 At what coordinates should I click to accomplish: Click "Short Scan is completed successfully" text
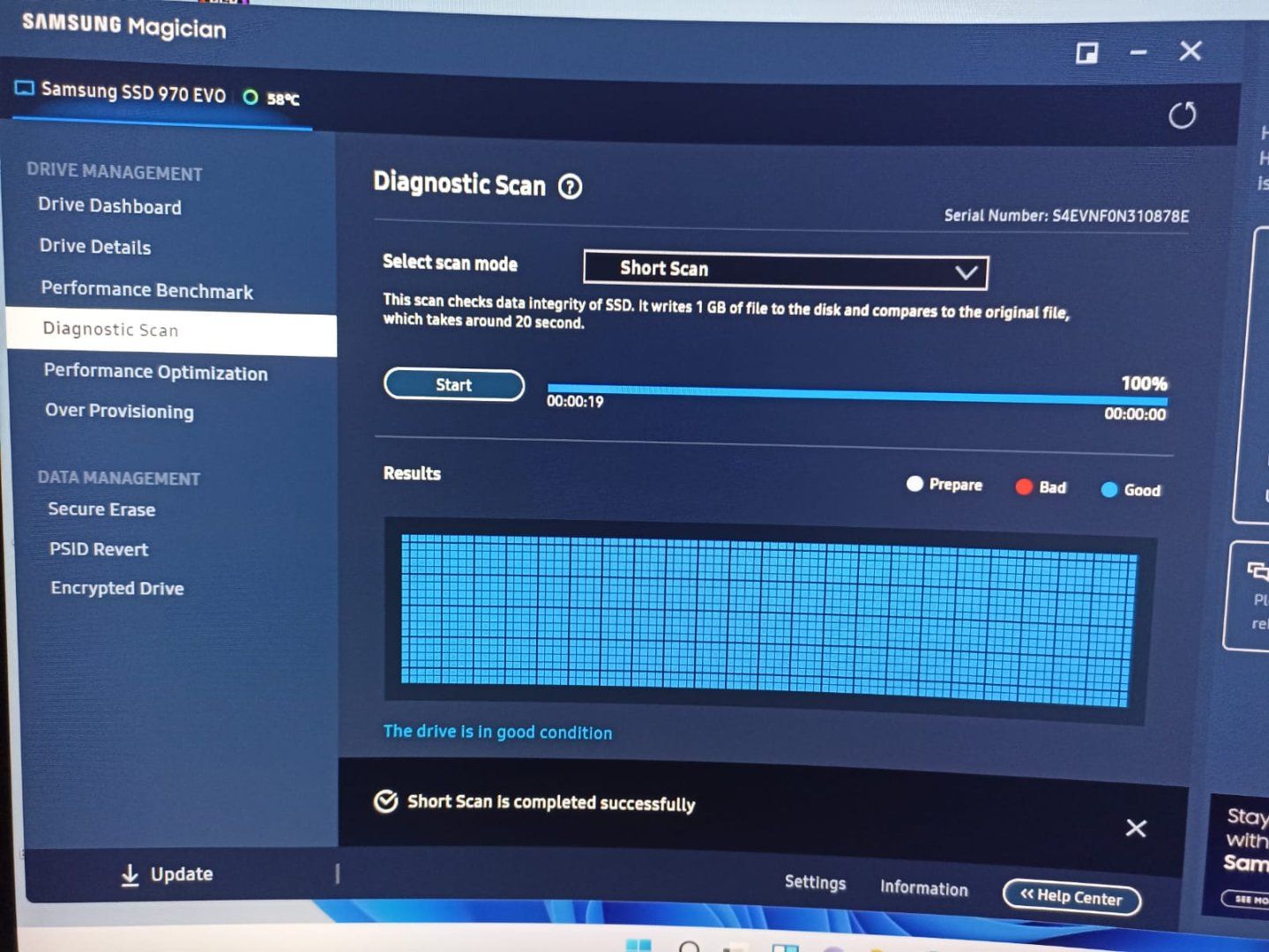coord(551,803)
